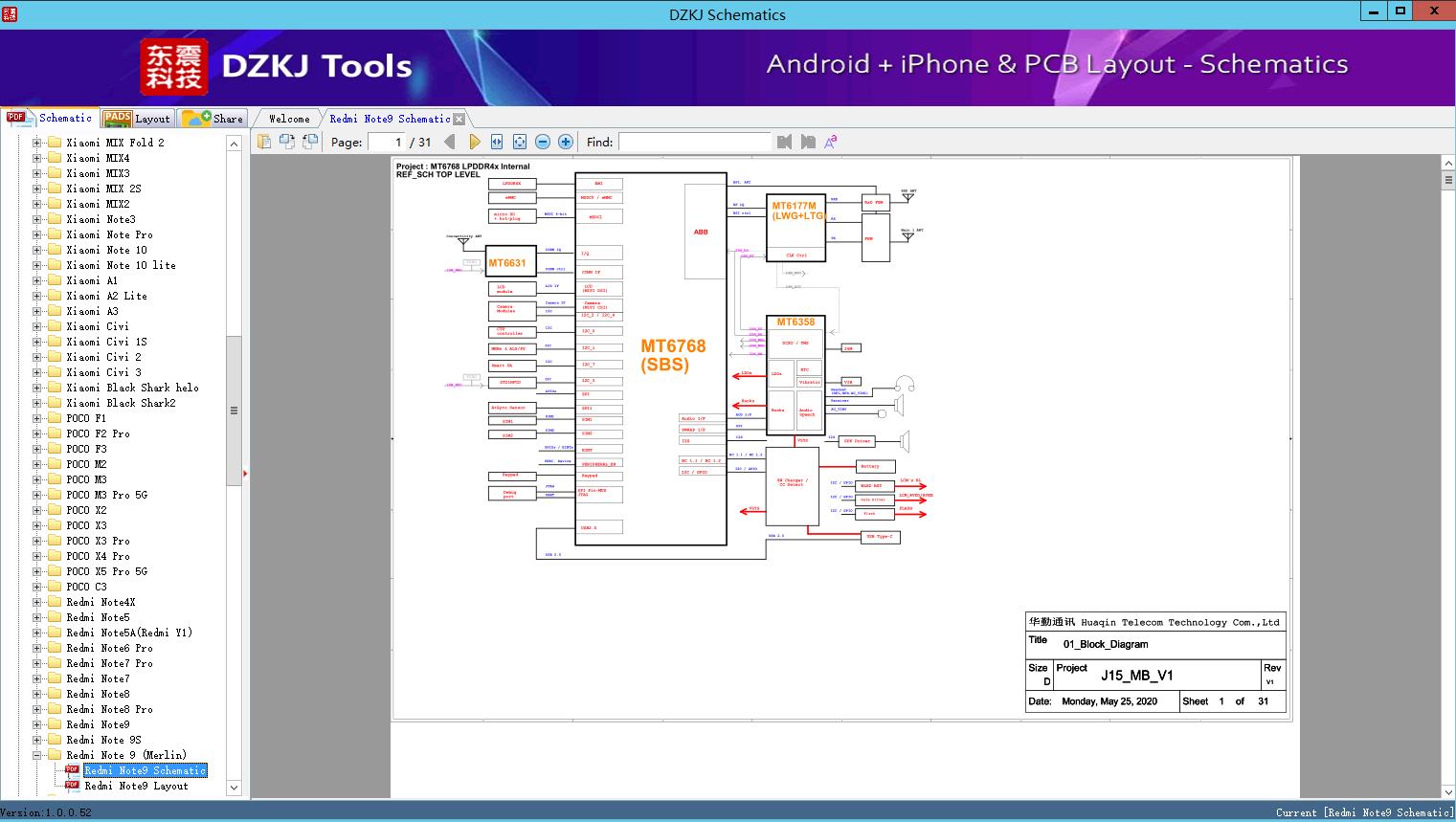
Task: Collapse the left panel with the red splitter arrow
Action: coord(246,473)
